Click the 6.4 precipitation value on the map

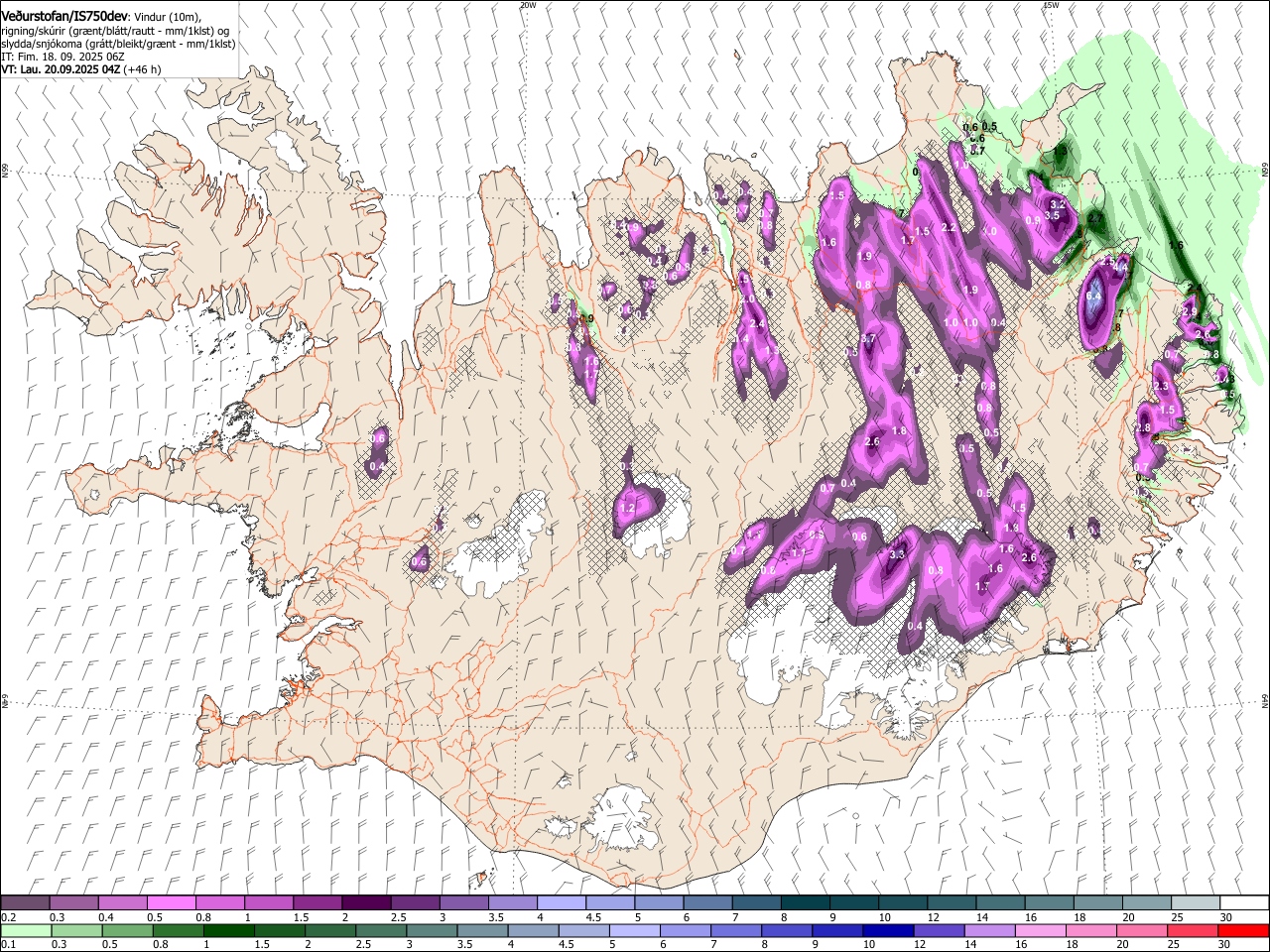[x=1093, y=296]
